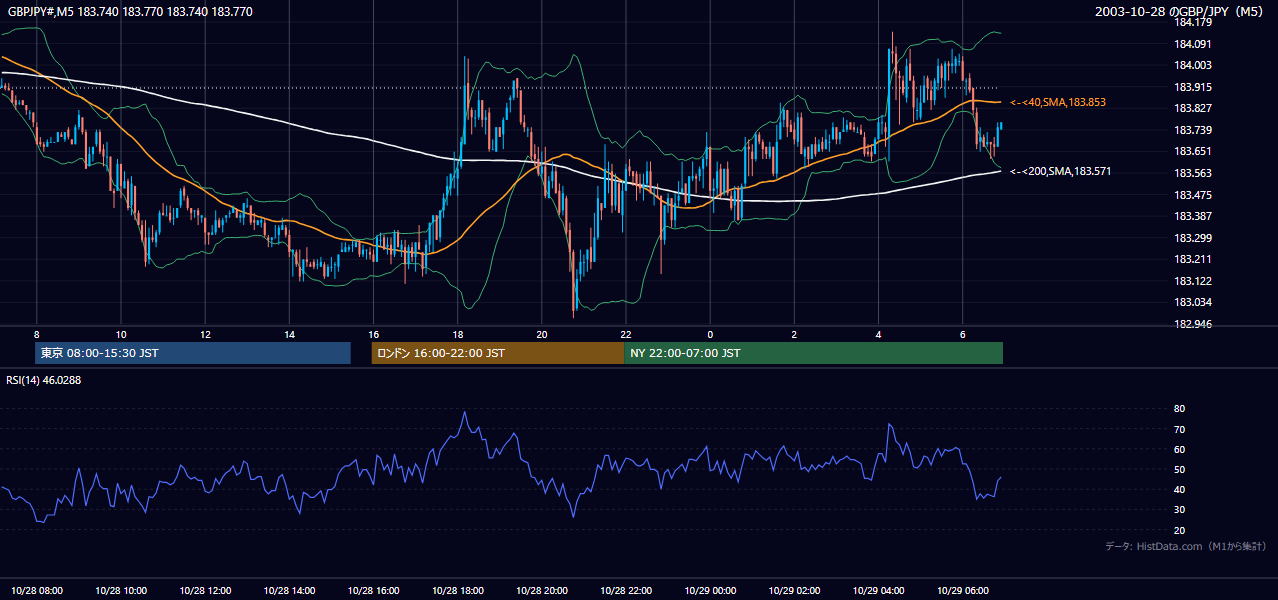Image resolution: width=1278 pixels, height=600 pixels.
Task: Select the ロンドン 16:00-22:00 JST session bar
Action: coord(497,353)
